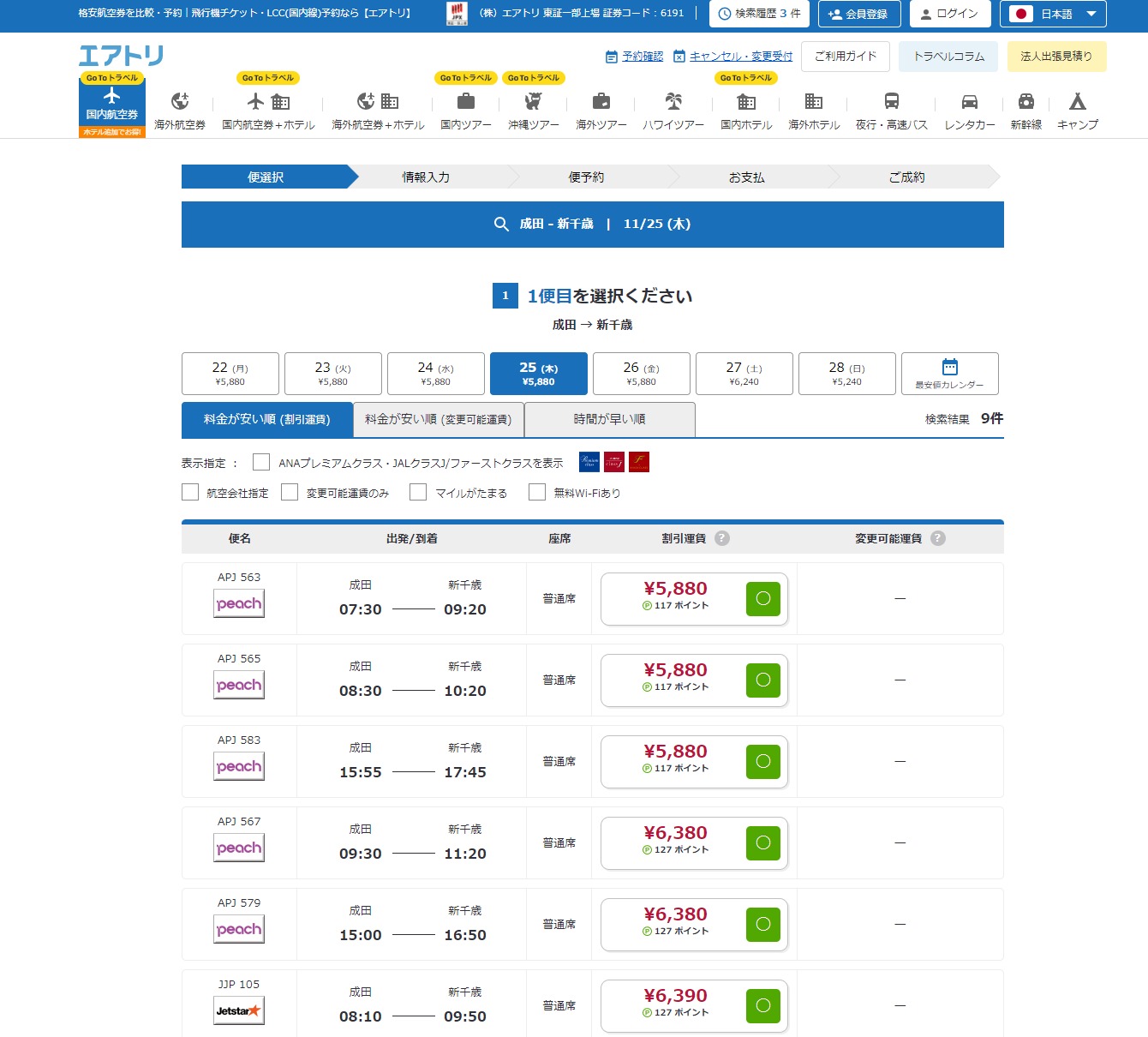Open キャンプ tent icon
The height and width of the screenshot is (1037, 1148).
click(x=1078, y=101)
